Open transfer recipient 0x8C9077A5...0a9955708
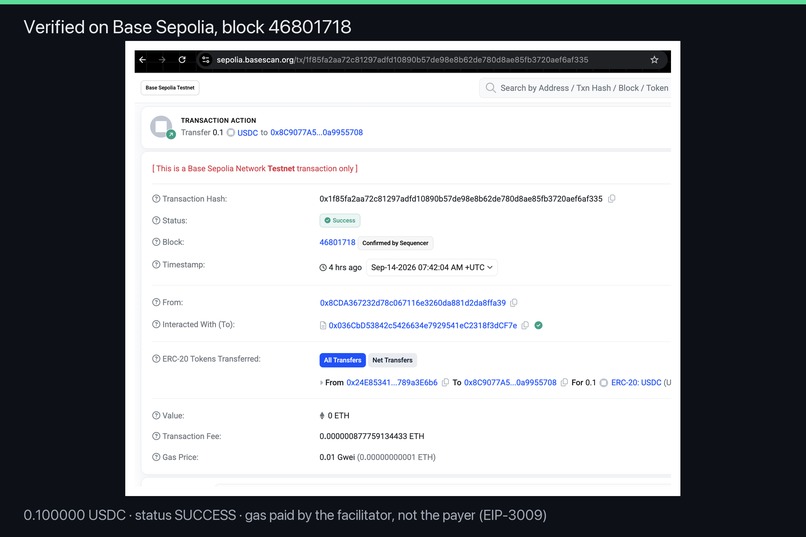 [510, 382]
